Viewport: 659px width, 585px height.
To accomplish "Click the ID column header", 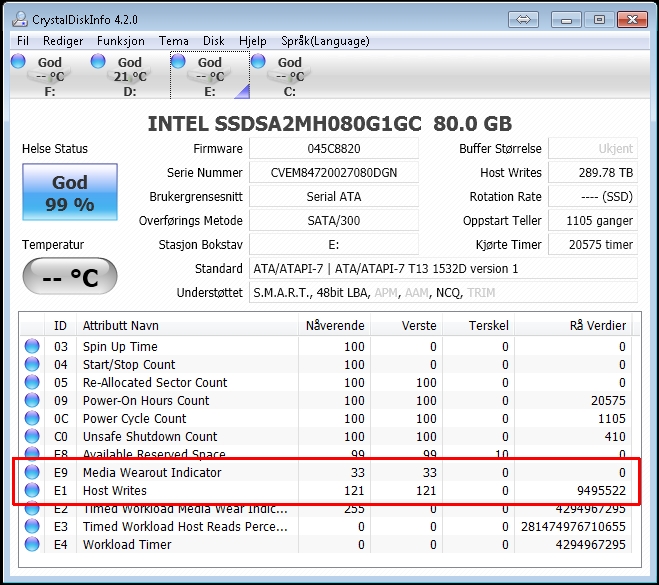I will [x=61, y=325].
